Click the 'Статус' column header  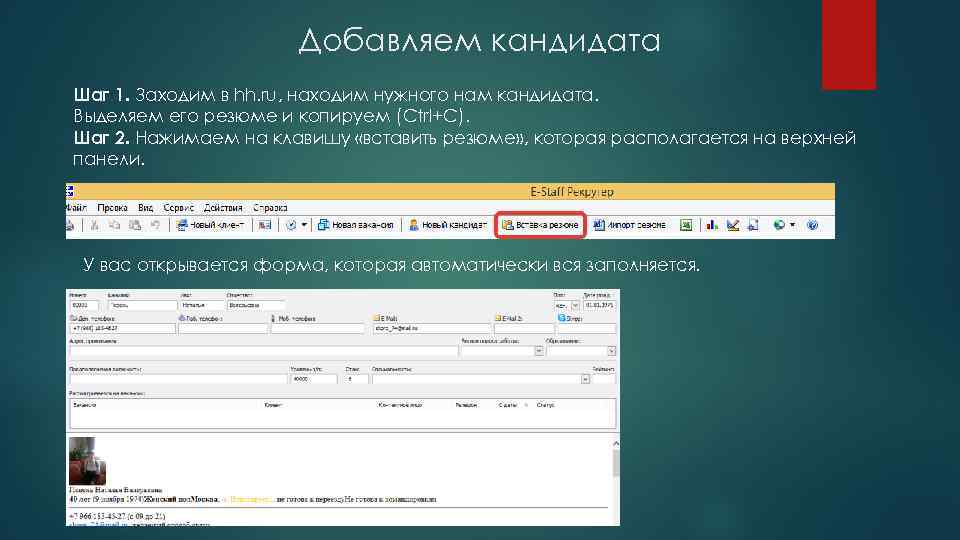[545, 405]
